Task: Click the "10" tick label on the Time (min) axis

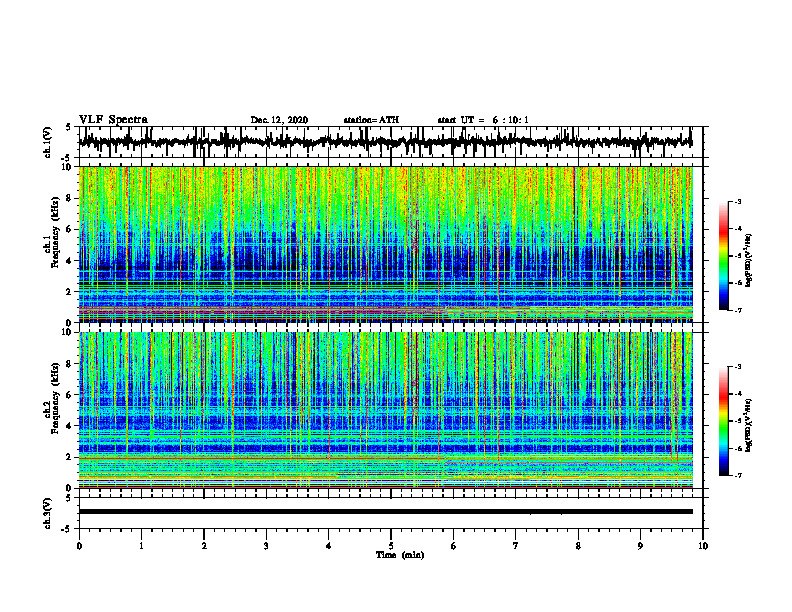Action: point(703,546)
